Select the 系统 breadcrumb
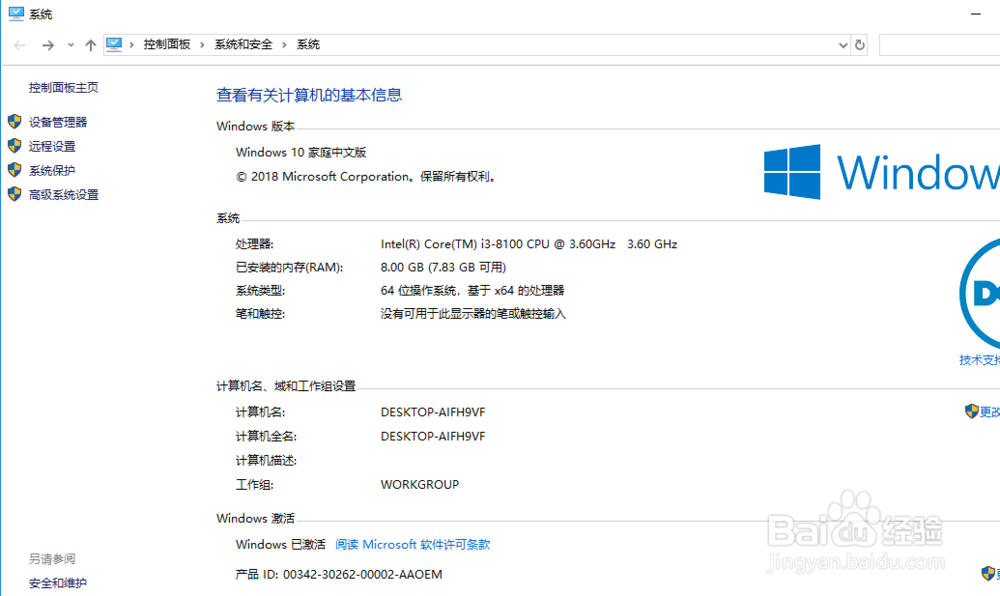 (x=308, y=44)
